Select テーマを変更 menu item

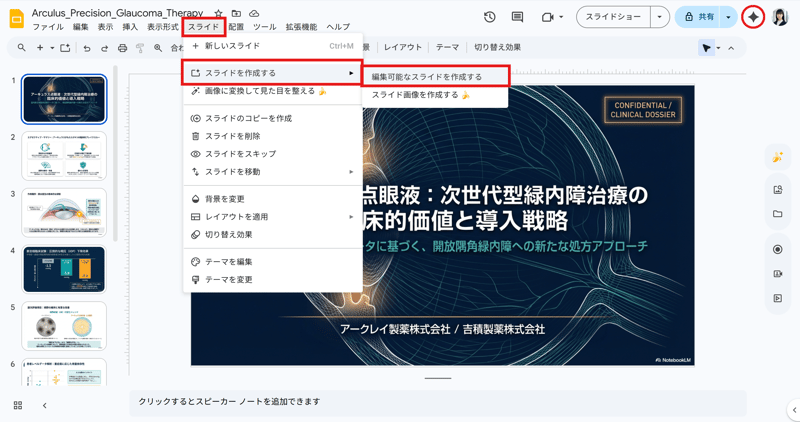pos(272,280)
